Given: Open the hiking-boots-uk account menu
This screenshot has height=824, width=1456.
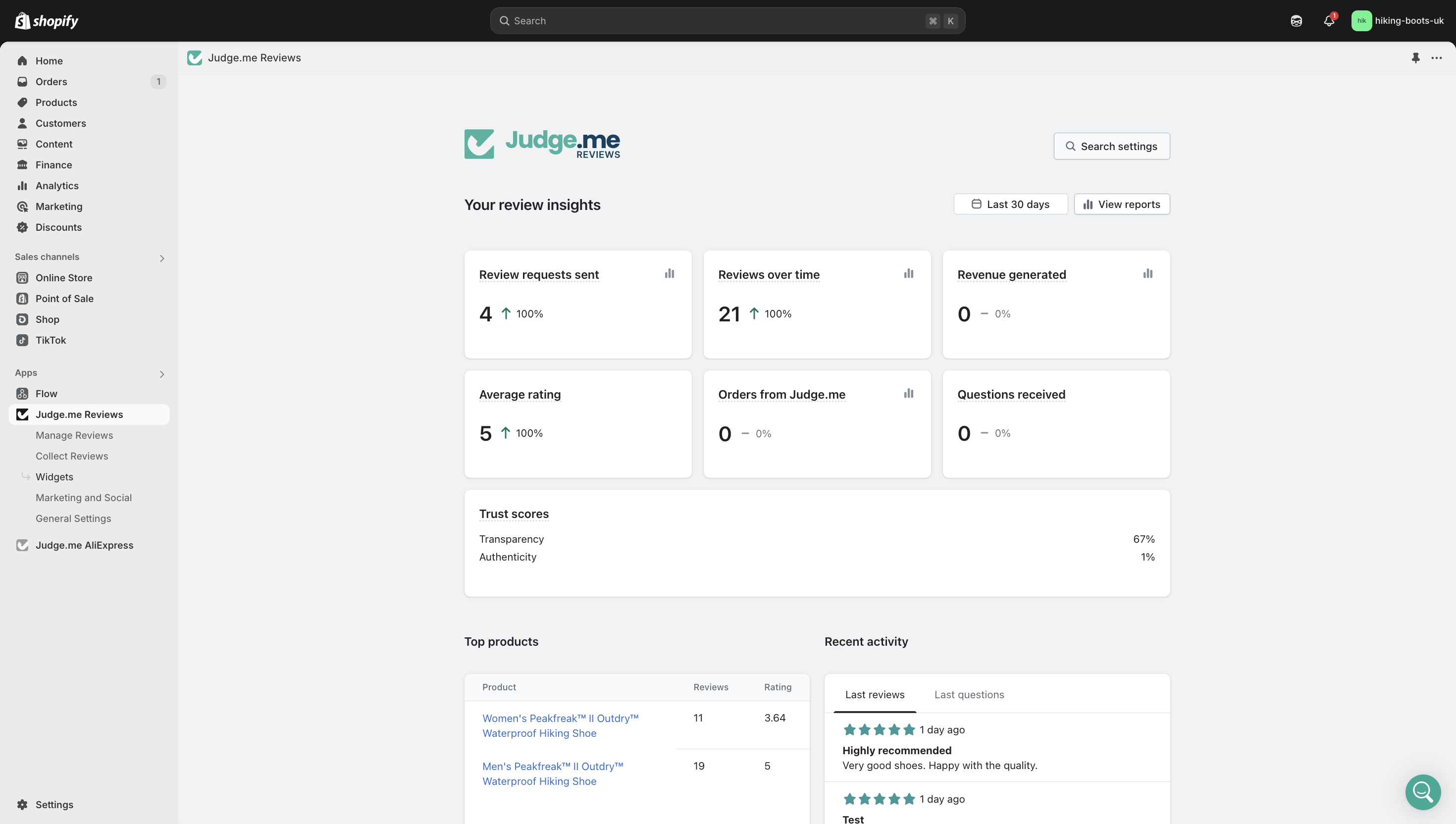Looking at the screenshot, I should (x=1397, y=21).
